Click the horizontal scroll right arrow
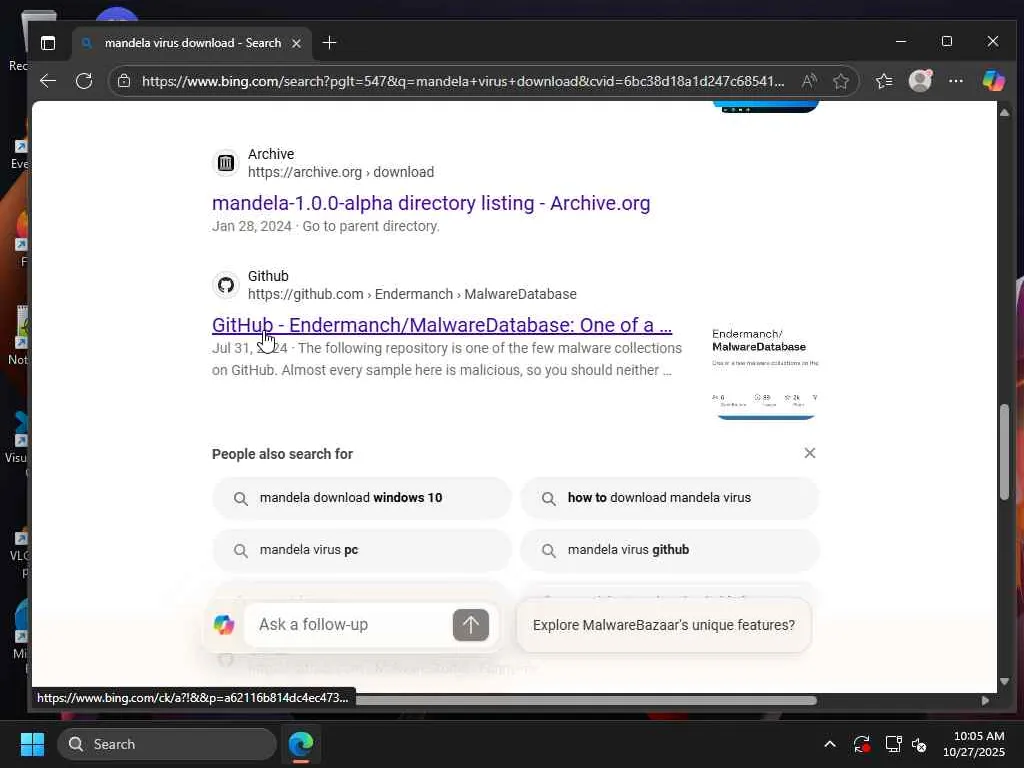The height and width of the screenshot is (768, 1024). [985, 700]
